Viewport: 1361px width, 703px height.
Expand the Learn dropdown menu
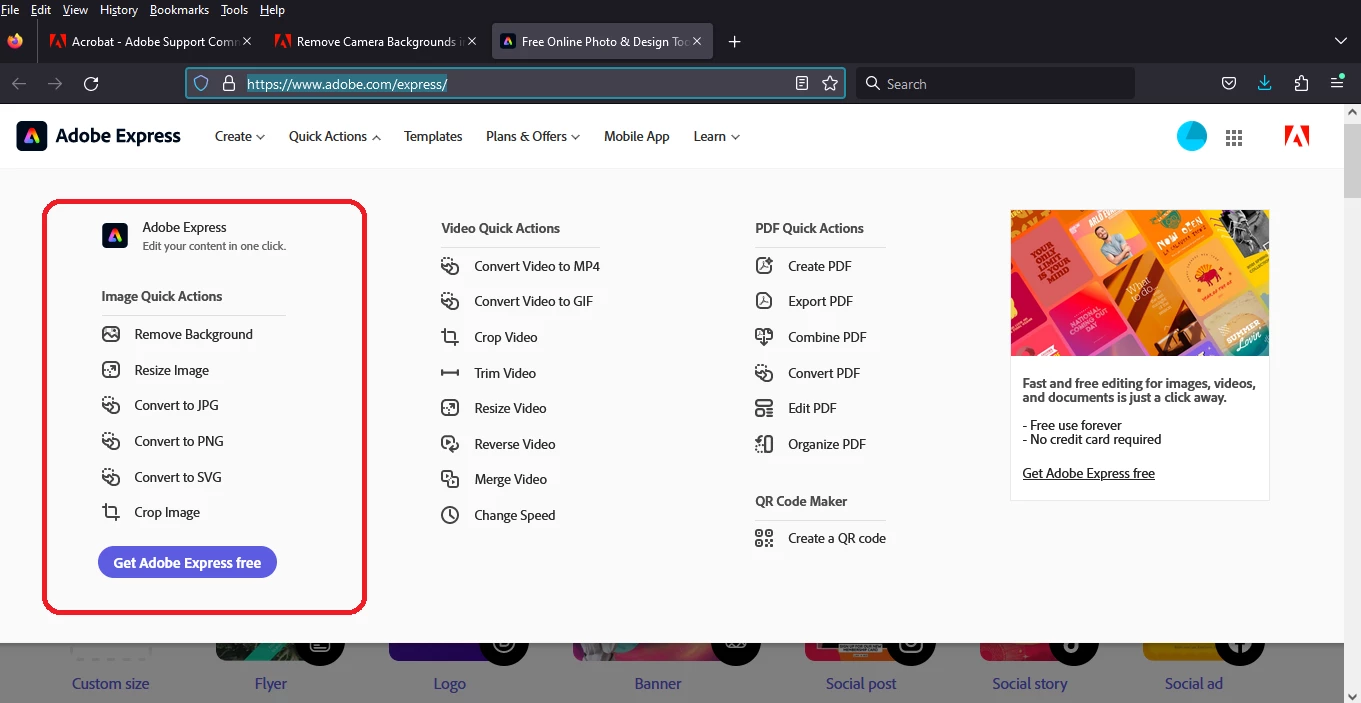[717, 136]
